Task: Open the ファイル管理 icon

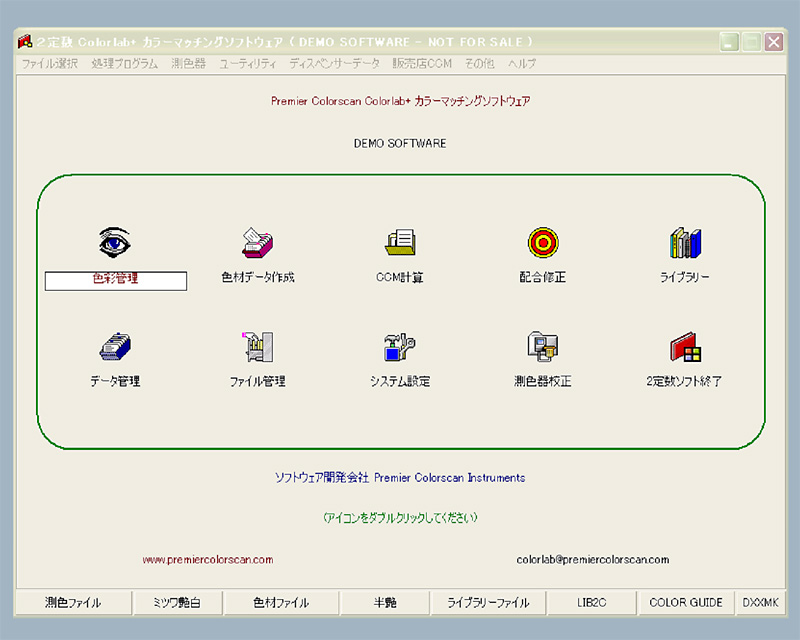Action: tap(257, 347)
